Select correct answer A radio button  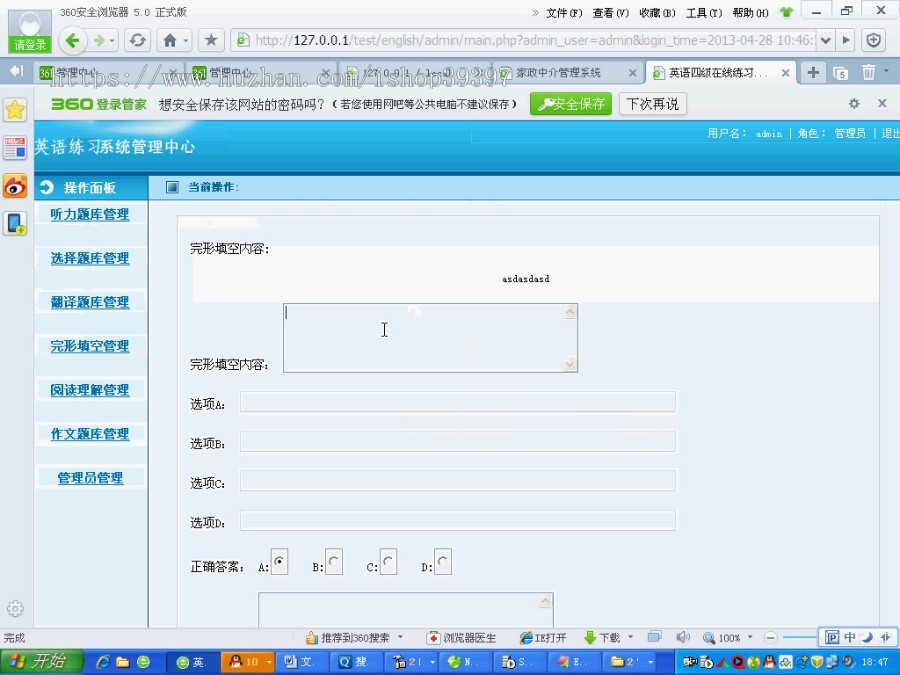280,562
